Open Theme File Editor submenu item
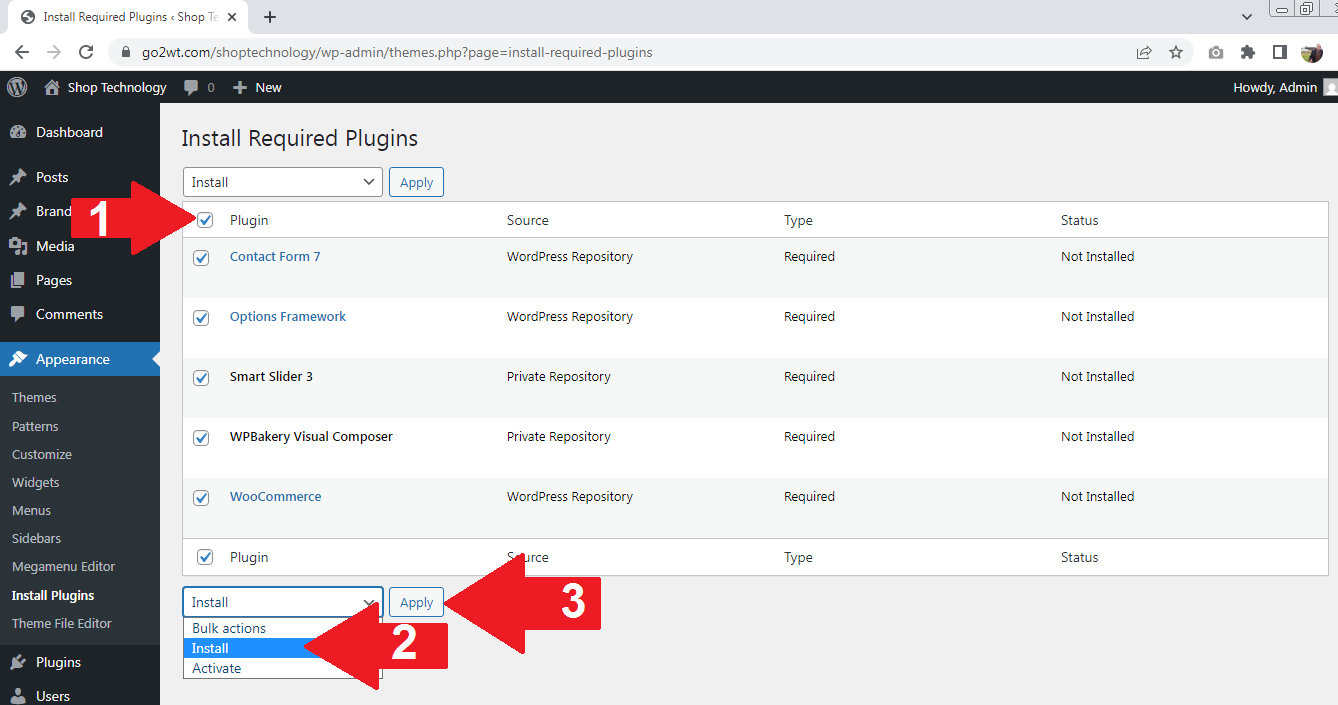Screen dimensions: 1338x705 click(x=62, y=623)
